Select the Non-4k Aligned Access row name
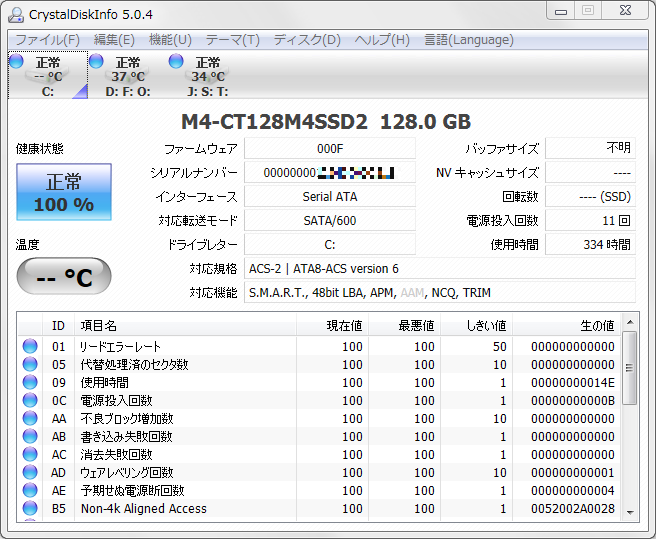656x539 pixels. point(144,508)
